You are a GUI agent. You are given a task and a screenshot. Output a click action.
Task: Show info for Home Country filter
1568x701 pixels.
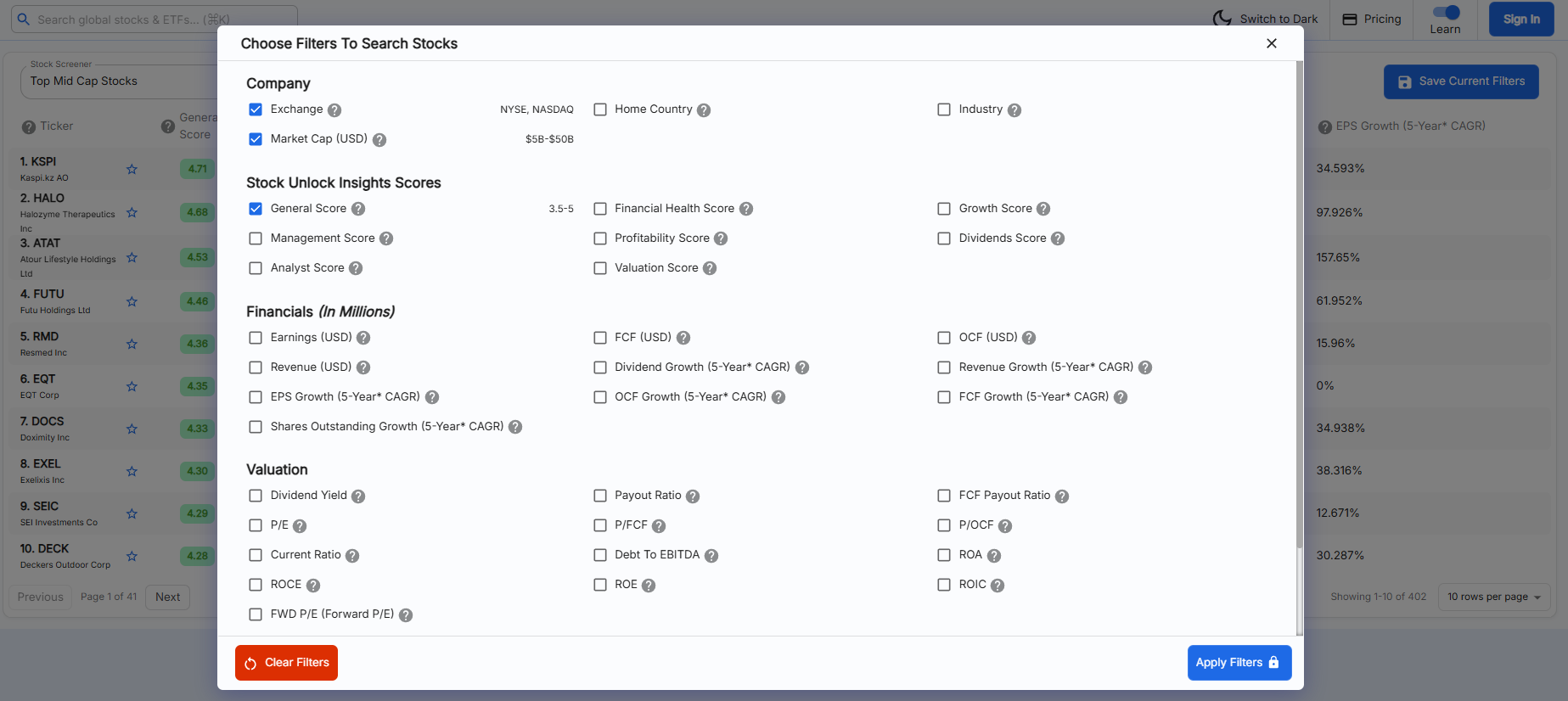click(704, 110)
